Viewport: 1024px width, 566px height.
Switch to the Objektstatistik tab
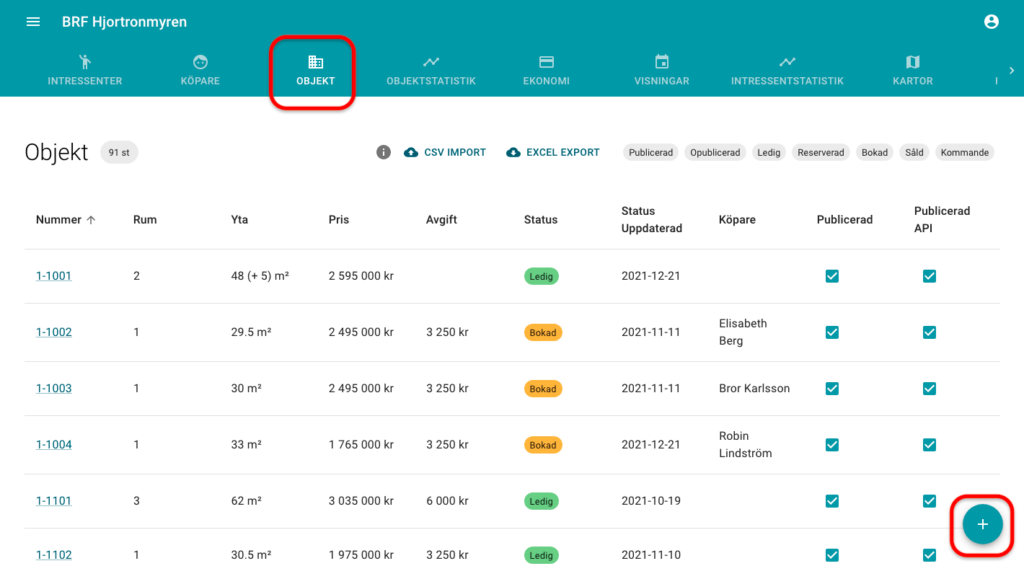tap(431, 70)
